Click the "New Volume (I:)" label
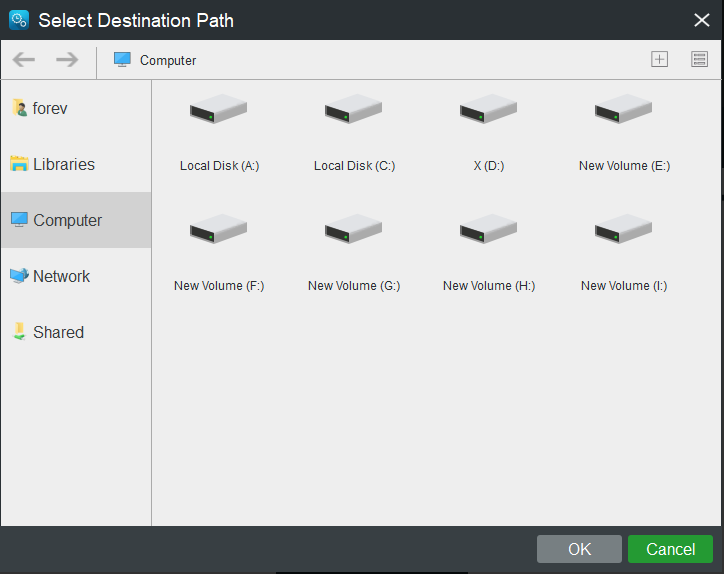This screenshot has width=724, height=574. (x=624, y=286)
